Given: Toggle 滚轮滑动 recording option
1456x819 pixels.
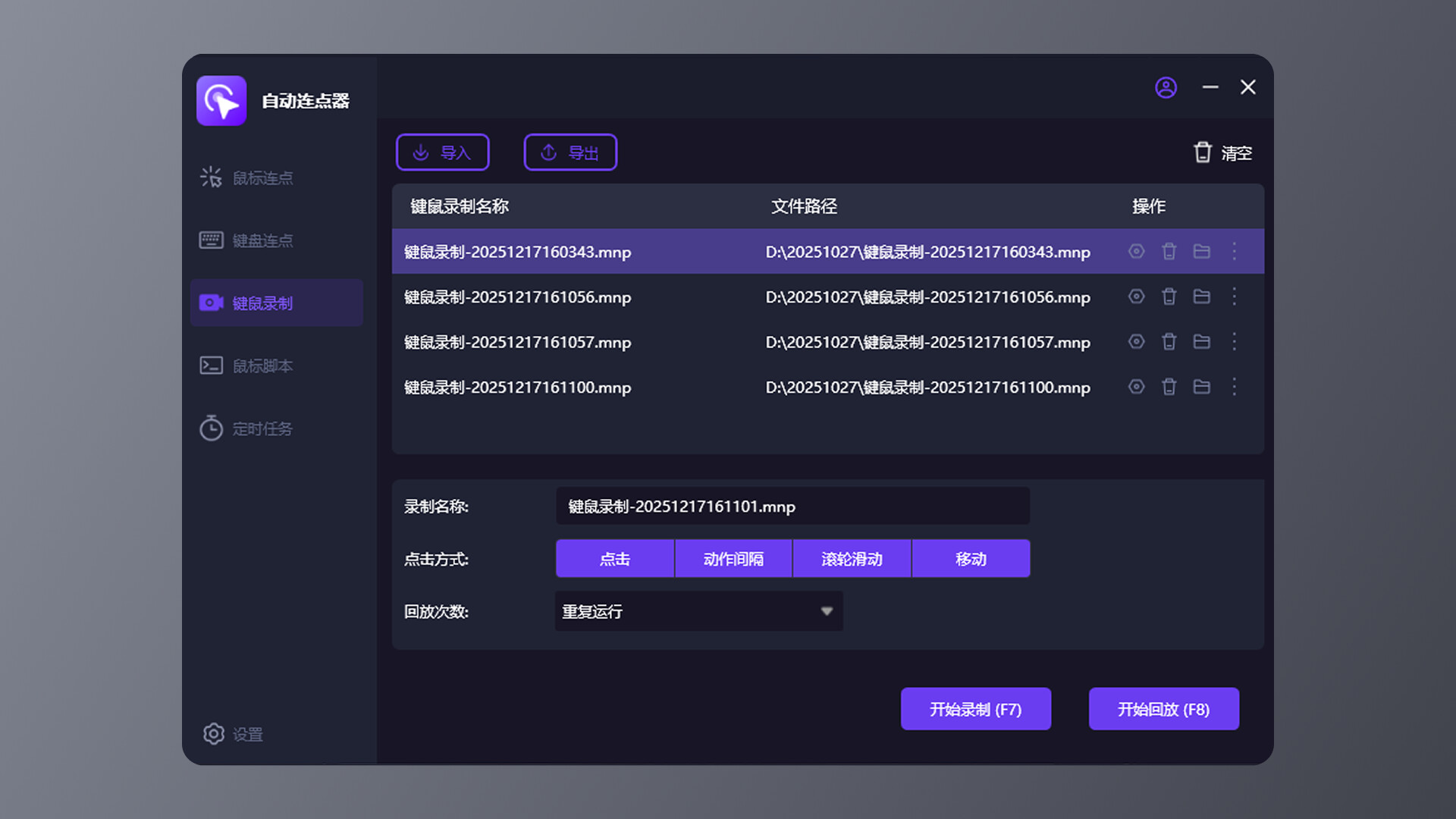Looking at the screenshot, I should tap(852, 559).
